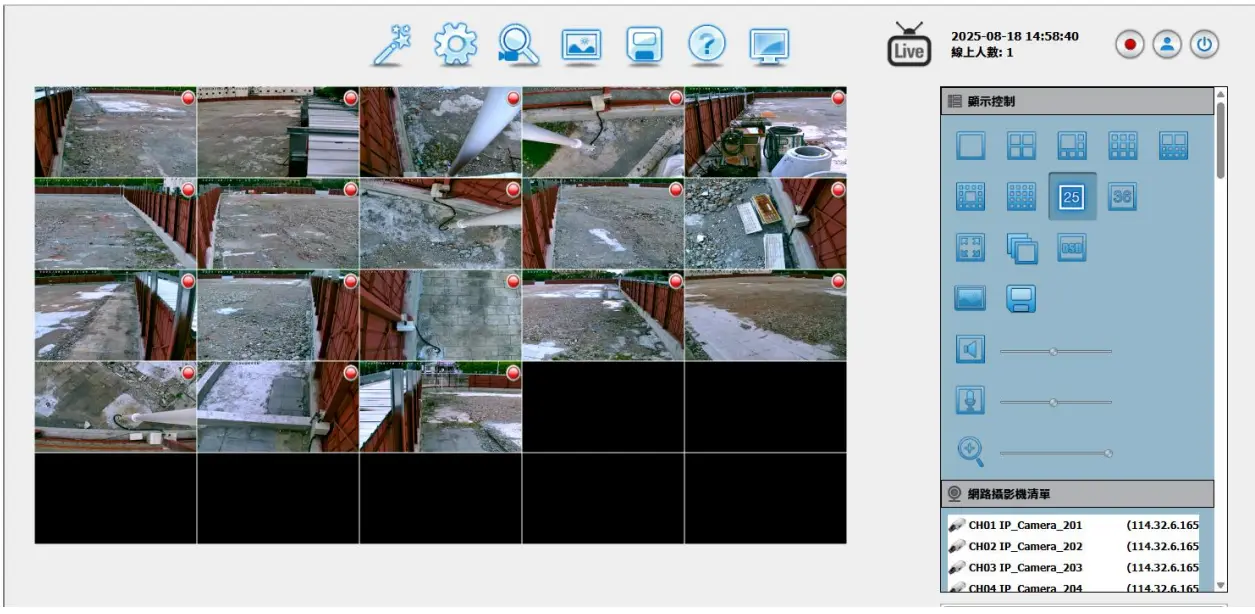The width and height of the screenshot is (1255, 614).
Task: Mute audio with the speaker icon
Action: [970, 350]
